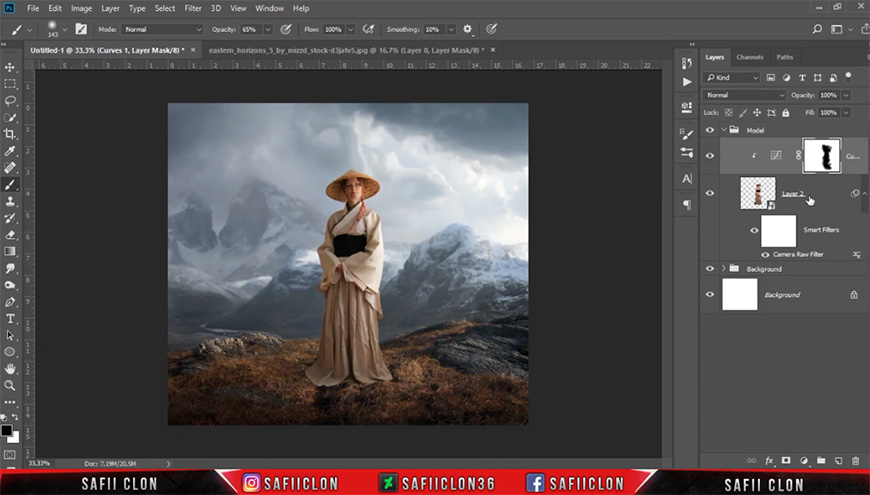Select the Hand tool
This screenshot has height=495, width=870.
tap(10, 368)
